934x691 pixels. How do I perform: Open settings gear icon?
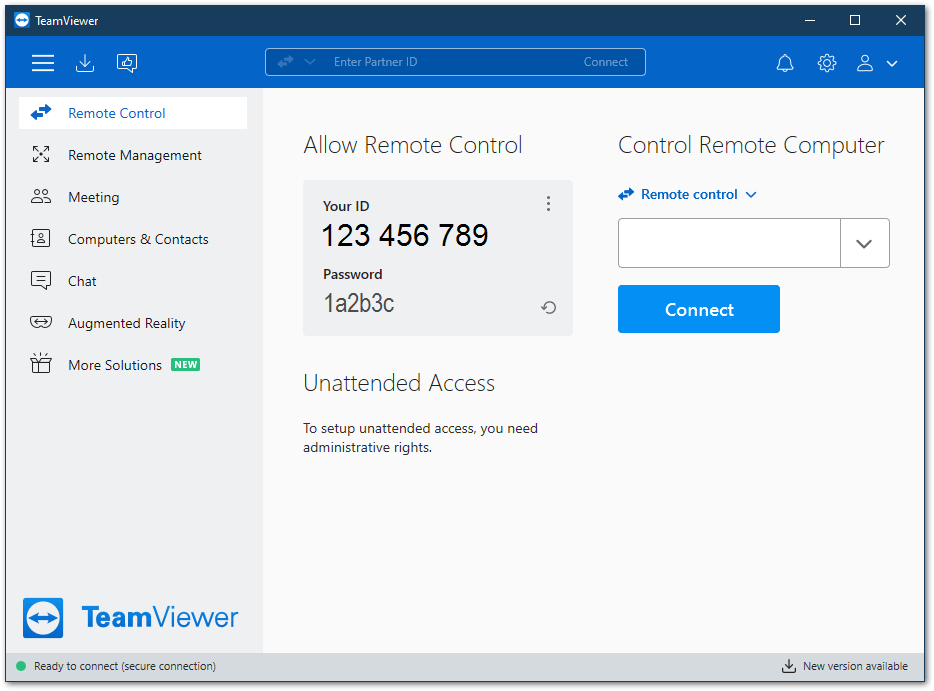point(827,63)
